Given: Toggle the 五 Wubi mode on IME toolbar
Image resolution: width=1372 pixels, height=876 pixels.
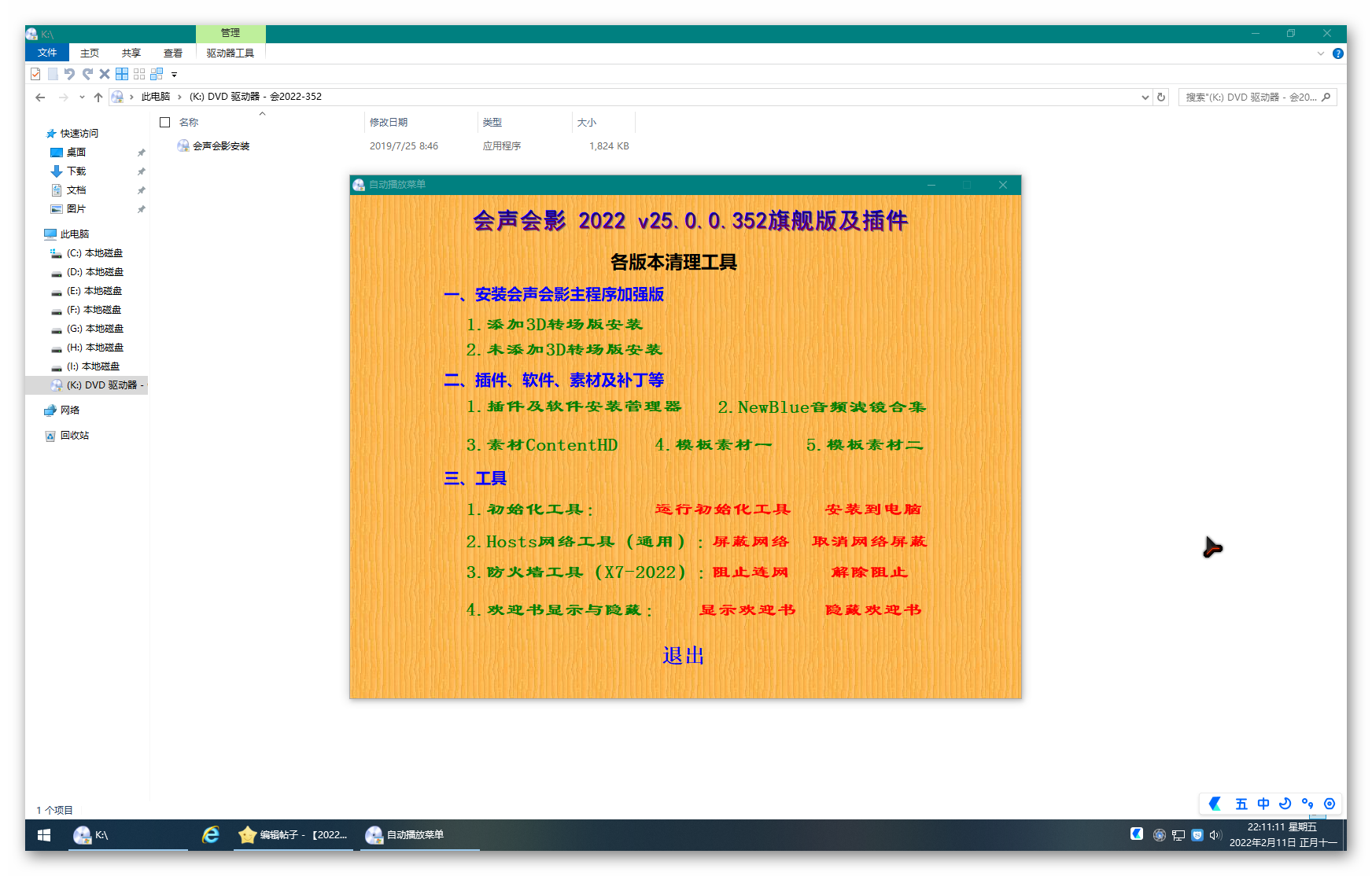Looking at the screenshot, I should point(1241,804).
